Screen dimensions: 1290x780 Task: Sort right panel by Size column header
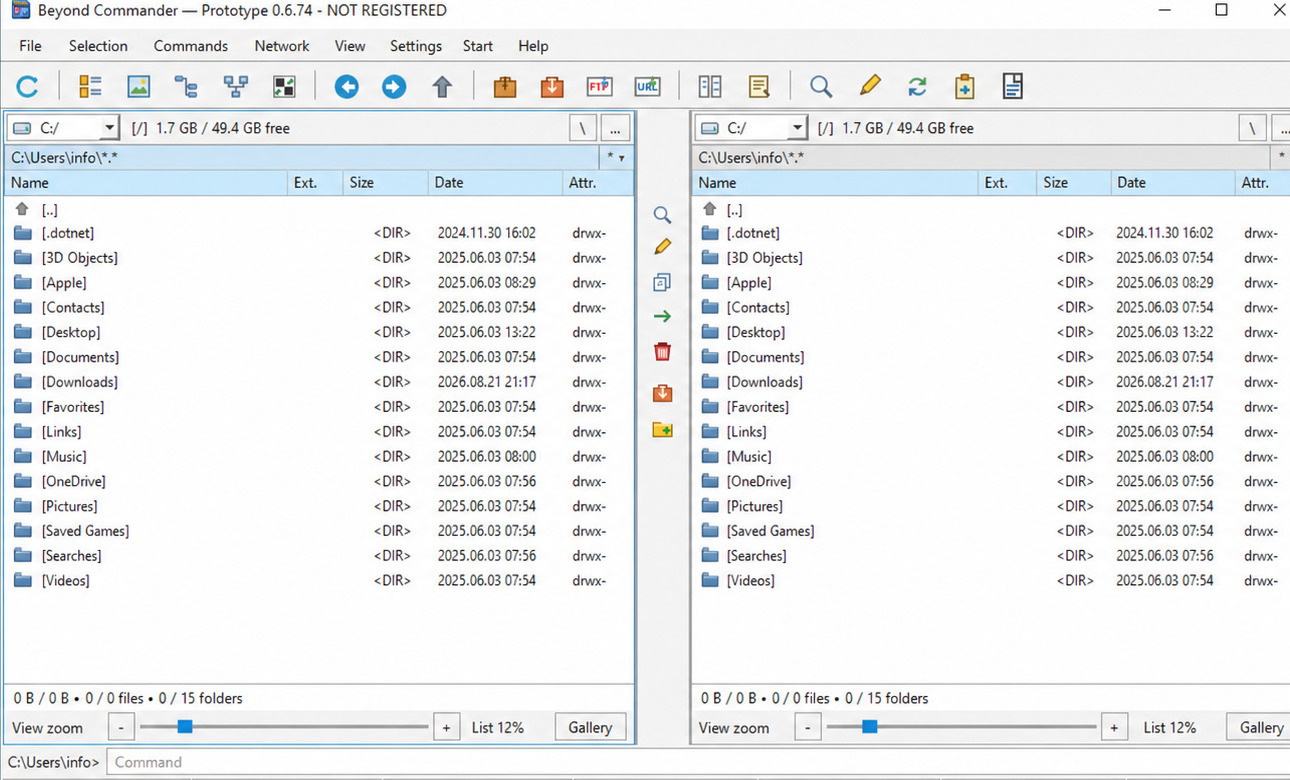(1073, 183)
